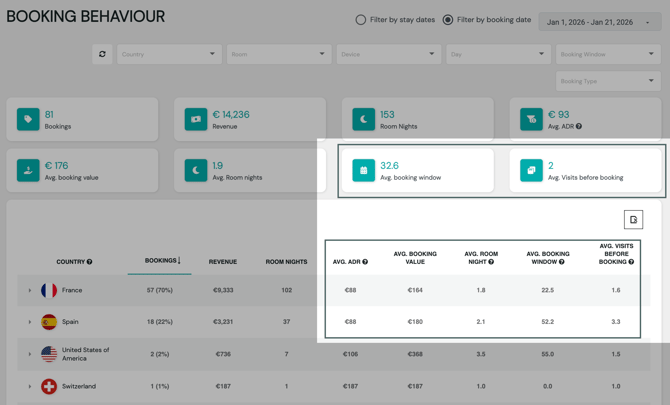The image size is (670, 405).
Task: Click the refresh filters icon
Action: click(x=102, y=54)
